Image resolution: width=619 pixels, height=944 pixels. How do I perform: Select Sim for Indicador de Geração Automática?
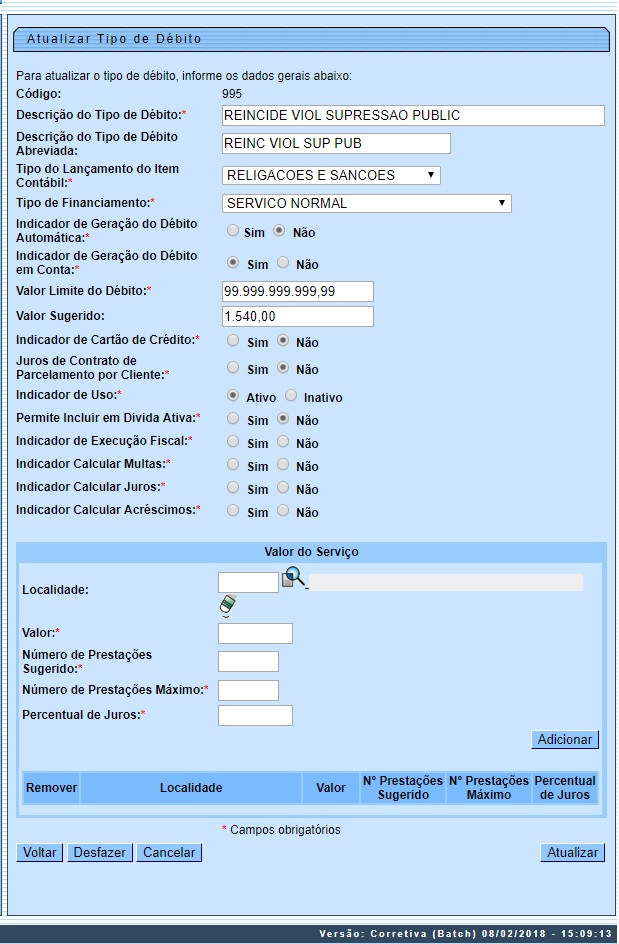point(233,230)
